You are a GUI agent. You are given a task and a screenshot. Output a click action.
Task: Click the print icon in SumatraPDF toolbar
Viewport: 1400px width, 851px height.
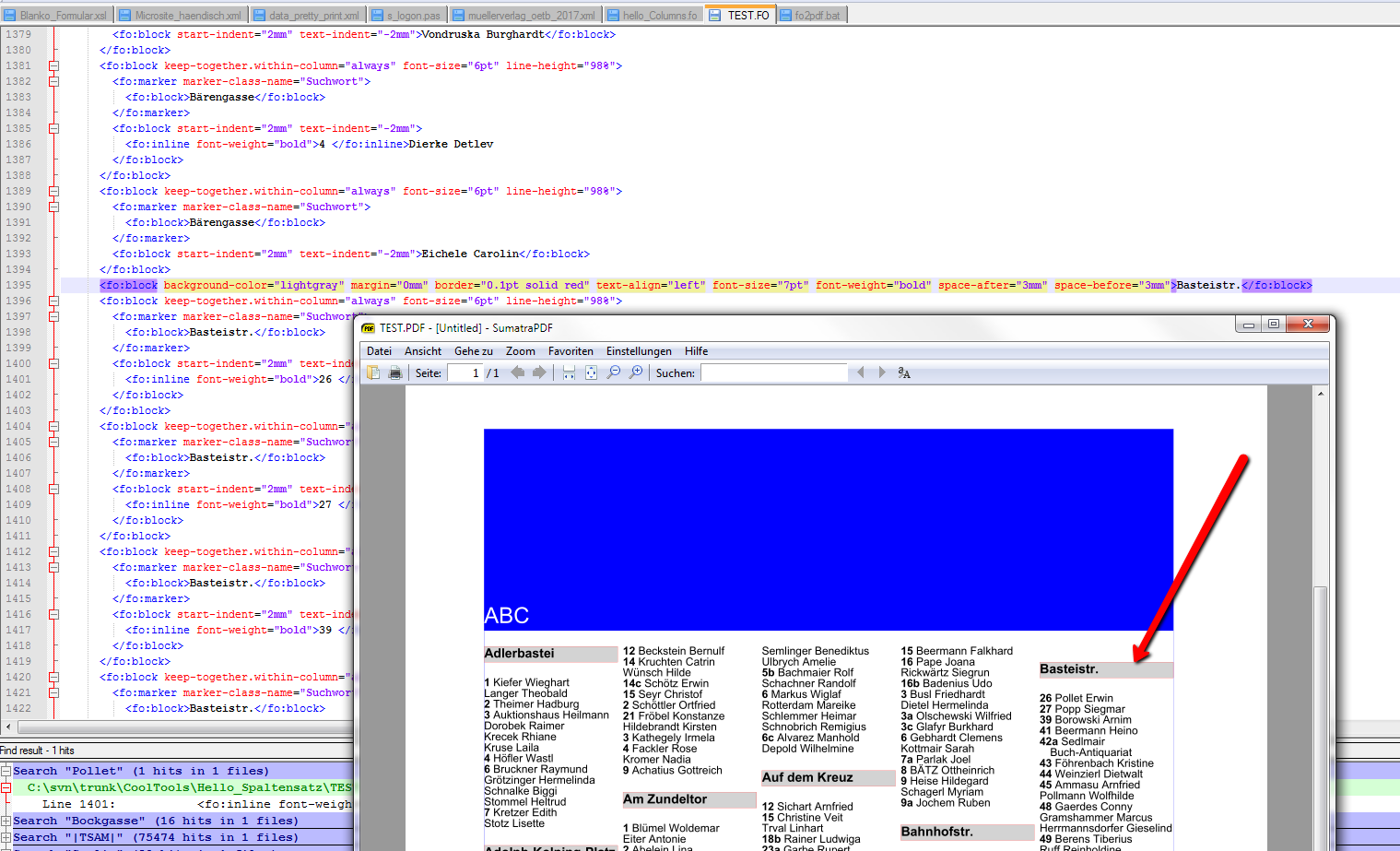pos(395,372)
